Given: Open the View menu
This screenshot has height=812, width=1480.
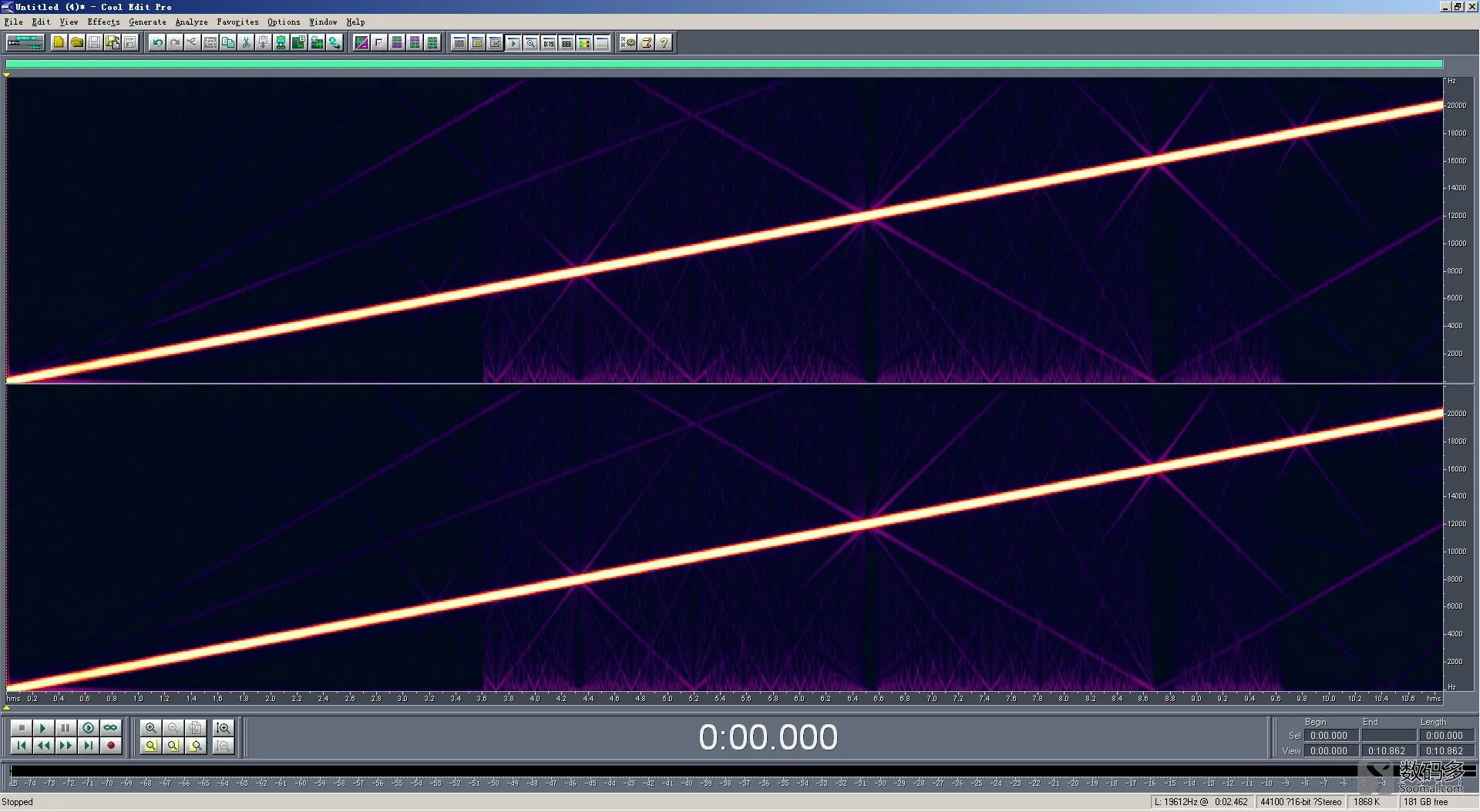Looking at the screenshot, I should [x=69, y=22].
